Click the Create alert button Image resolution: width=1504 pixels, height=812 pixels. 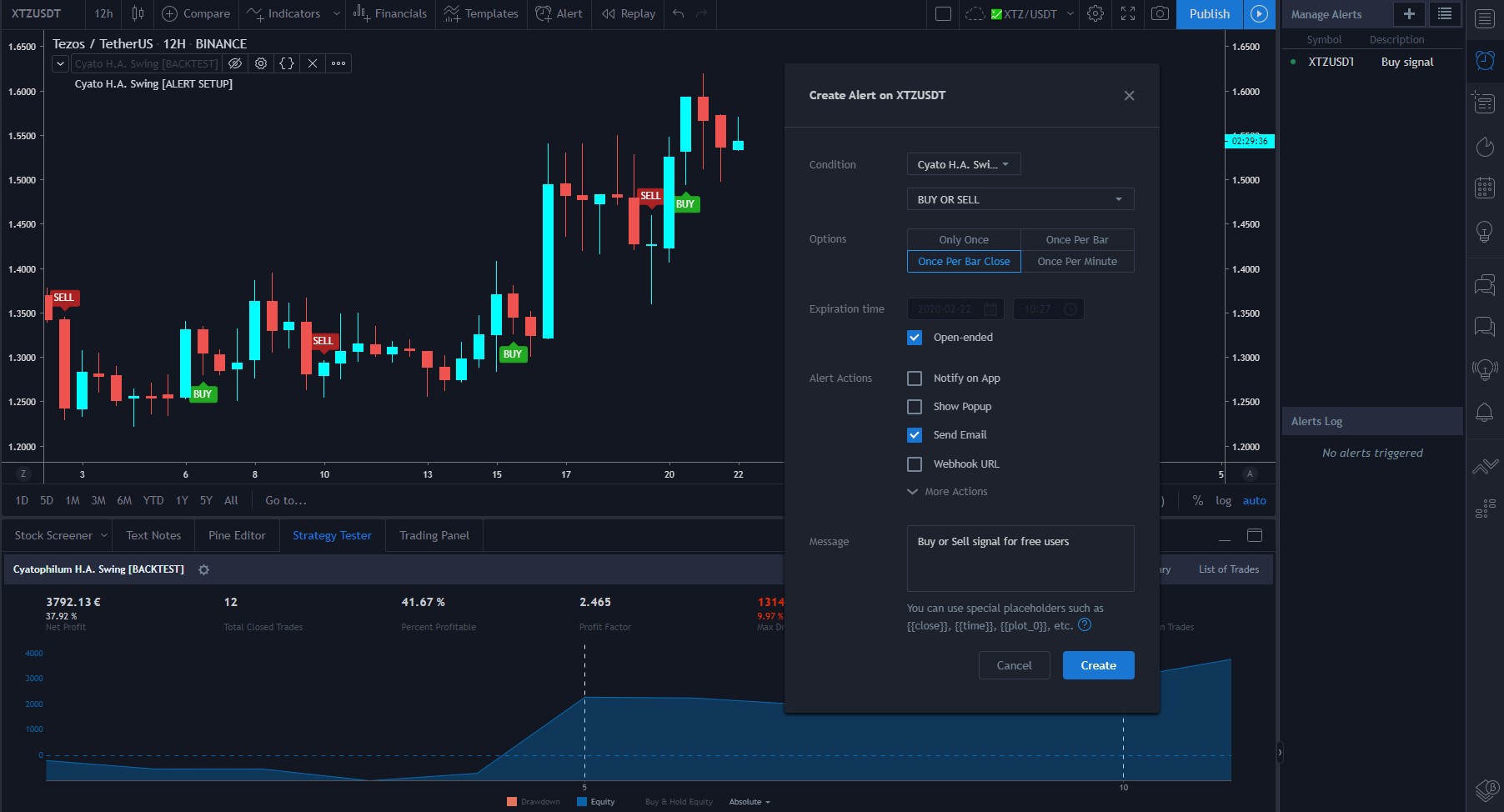(1098, 665)
